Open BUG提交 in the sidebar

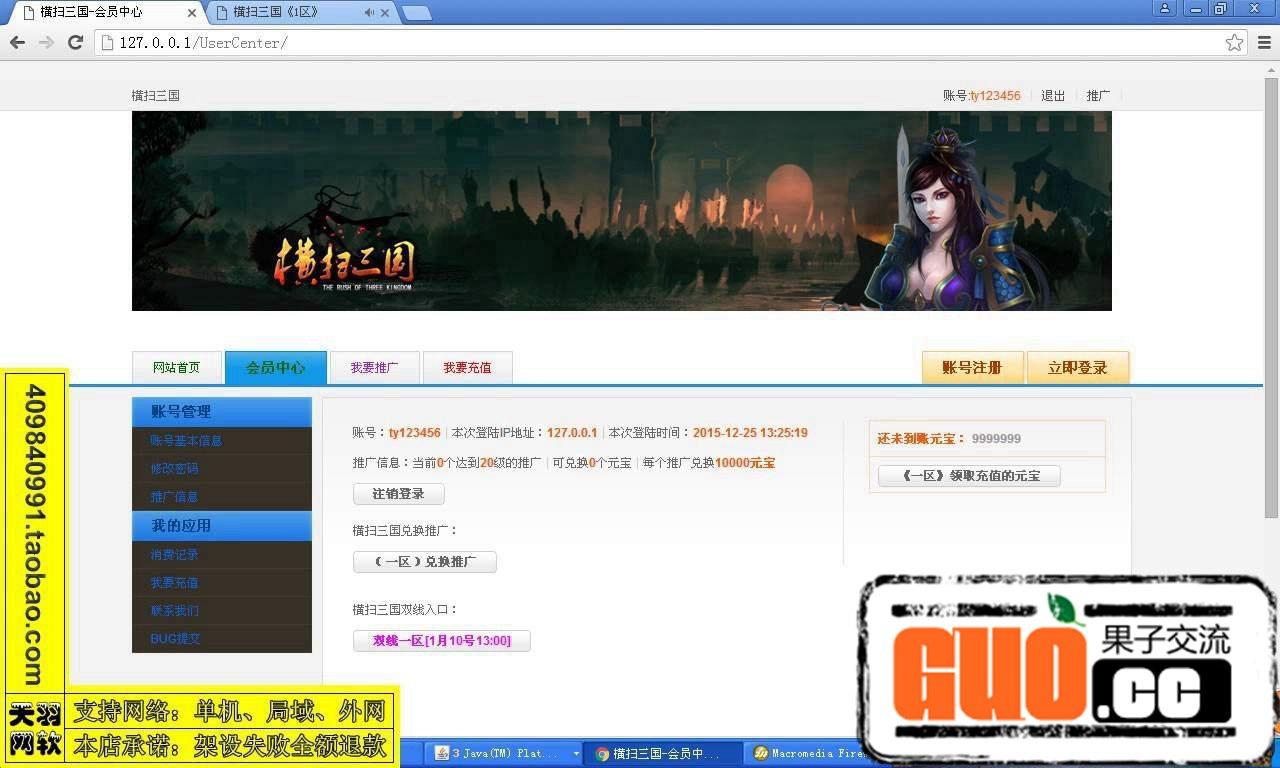(175, 639)
